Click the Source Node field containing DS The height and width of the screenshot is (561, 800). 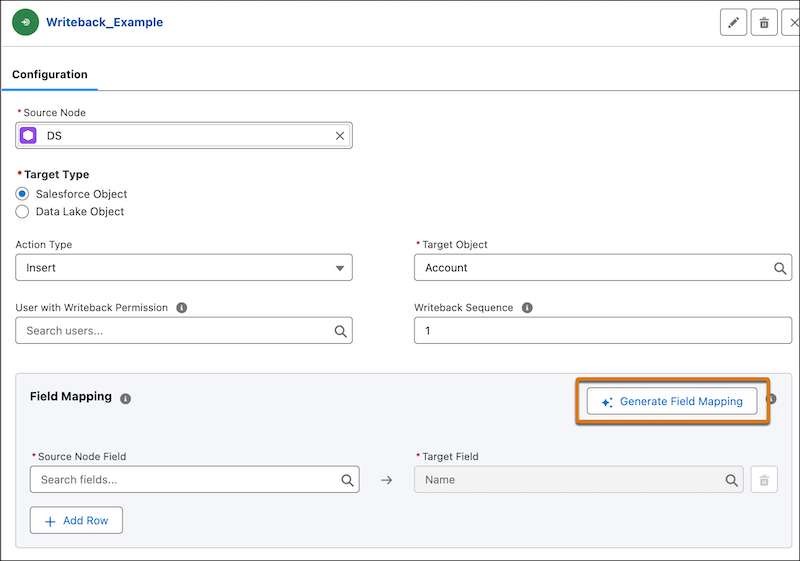[184, 136]
